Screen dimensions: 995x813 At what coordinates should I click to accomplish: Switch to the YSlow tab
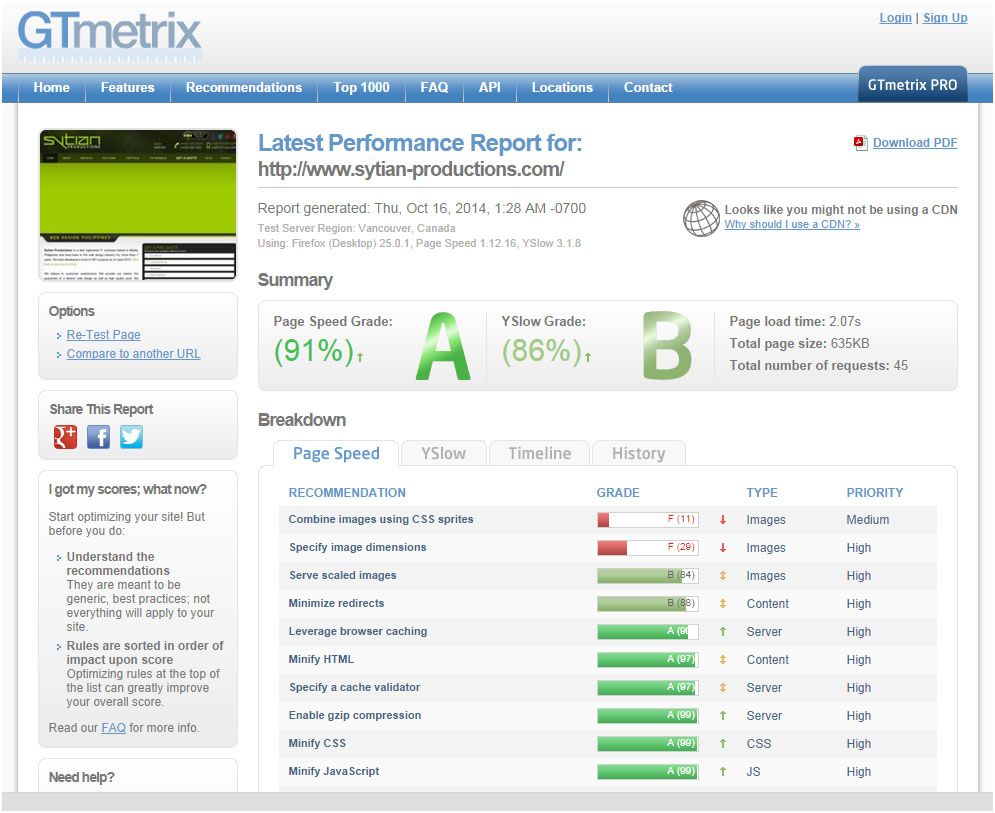pos(444,453)
